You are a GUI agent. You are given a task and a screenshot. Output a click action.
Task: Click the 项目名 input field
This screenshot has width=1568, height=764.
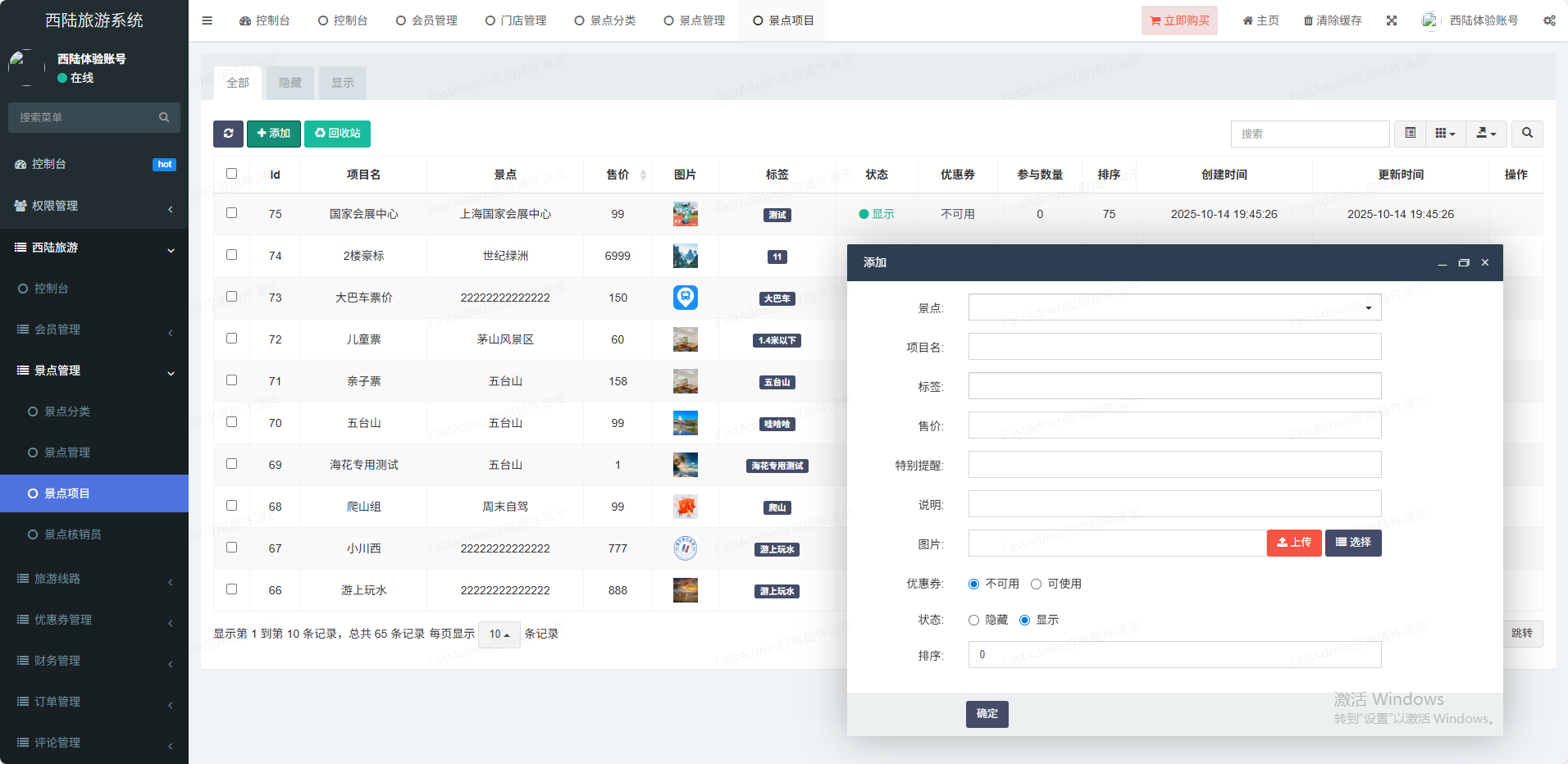(x=1174, y=347)
